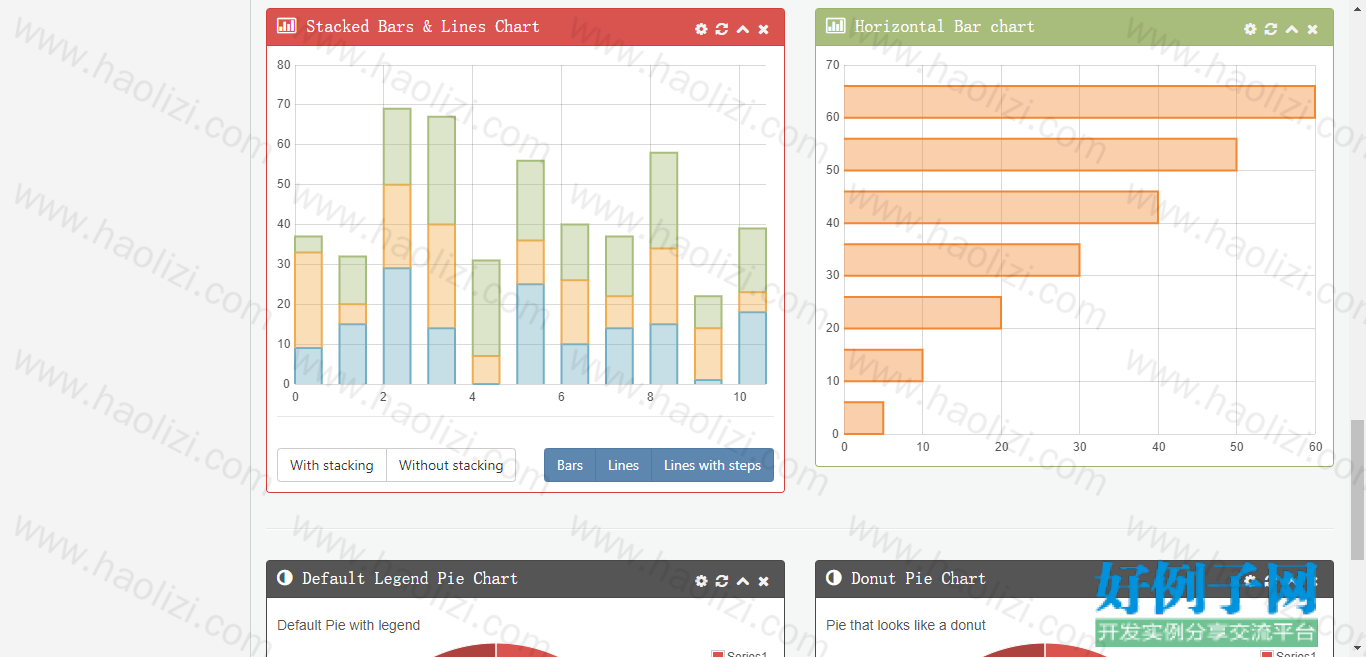Switch chart to Lines with steps
Viewport: 1366px width, 657px height.
pos(712,465)
